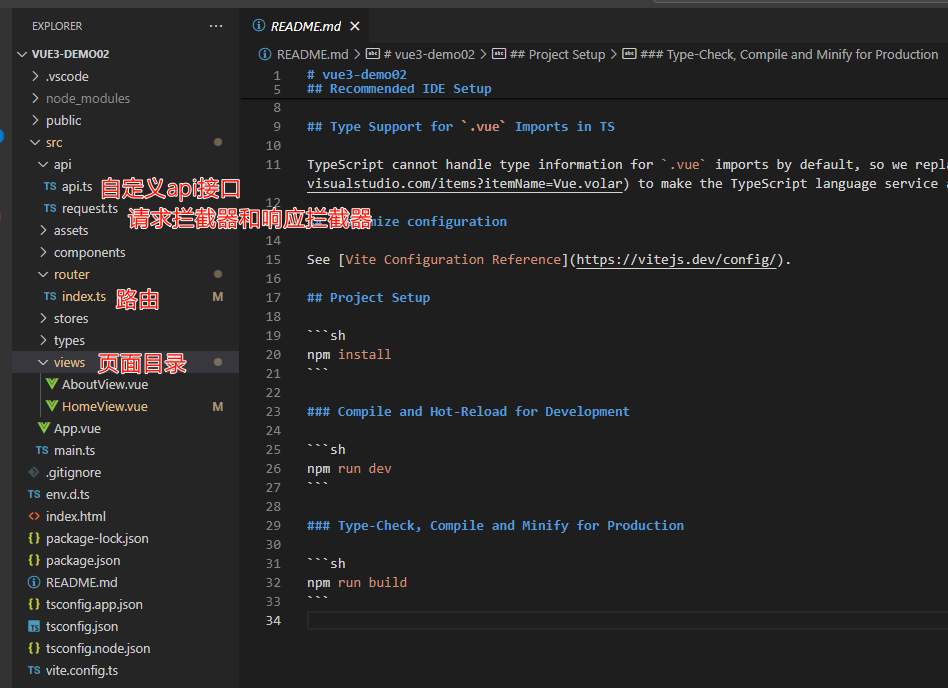Expand the stores folder
Image resolution: width=948 pixels, height=688 pixels.
(x=44, y=318)
